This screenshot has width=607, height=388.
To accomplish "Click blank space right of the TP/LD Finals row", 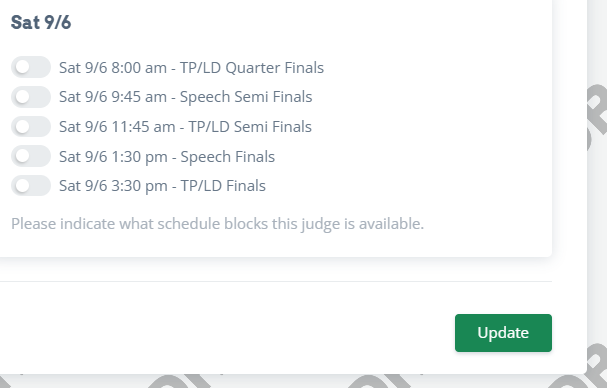I will pyautogui.click(x=406, y=186).
